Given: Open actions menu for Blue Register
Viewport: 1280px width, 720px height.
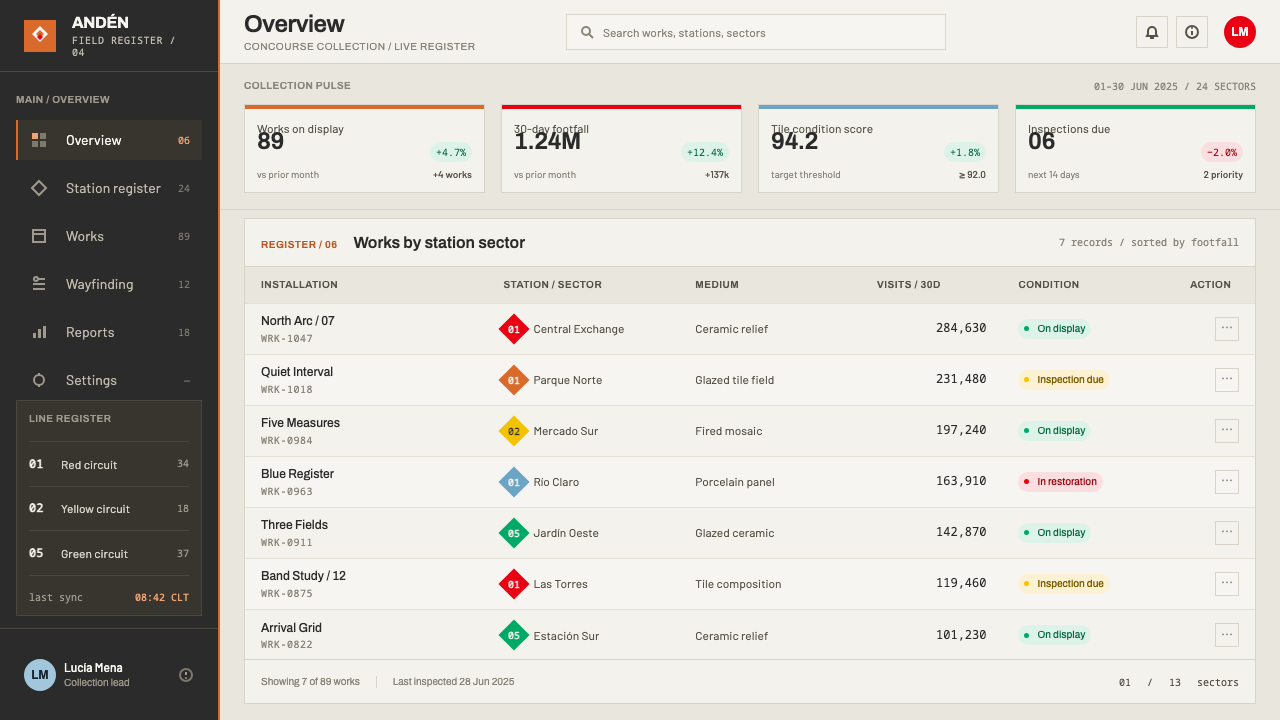Looking at the screenshot, I should [1227, 482].
